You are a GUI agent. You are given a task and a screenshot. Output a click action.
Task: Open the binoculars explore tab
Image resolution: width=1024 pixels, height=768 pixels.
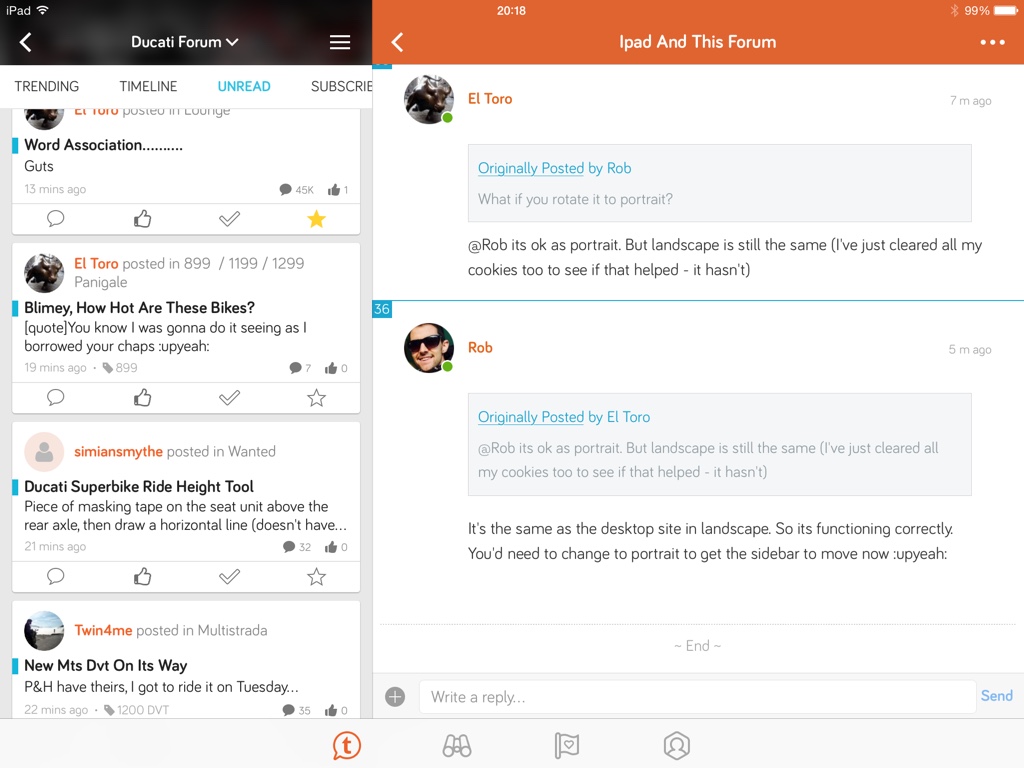point(456,745)
